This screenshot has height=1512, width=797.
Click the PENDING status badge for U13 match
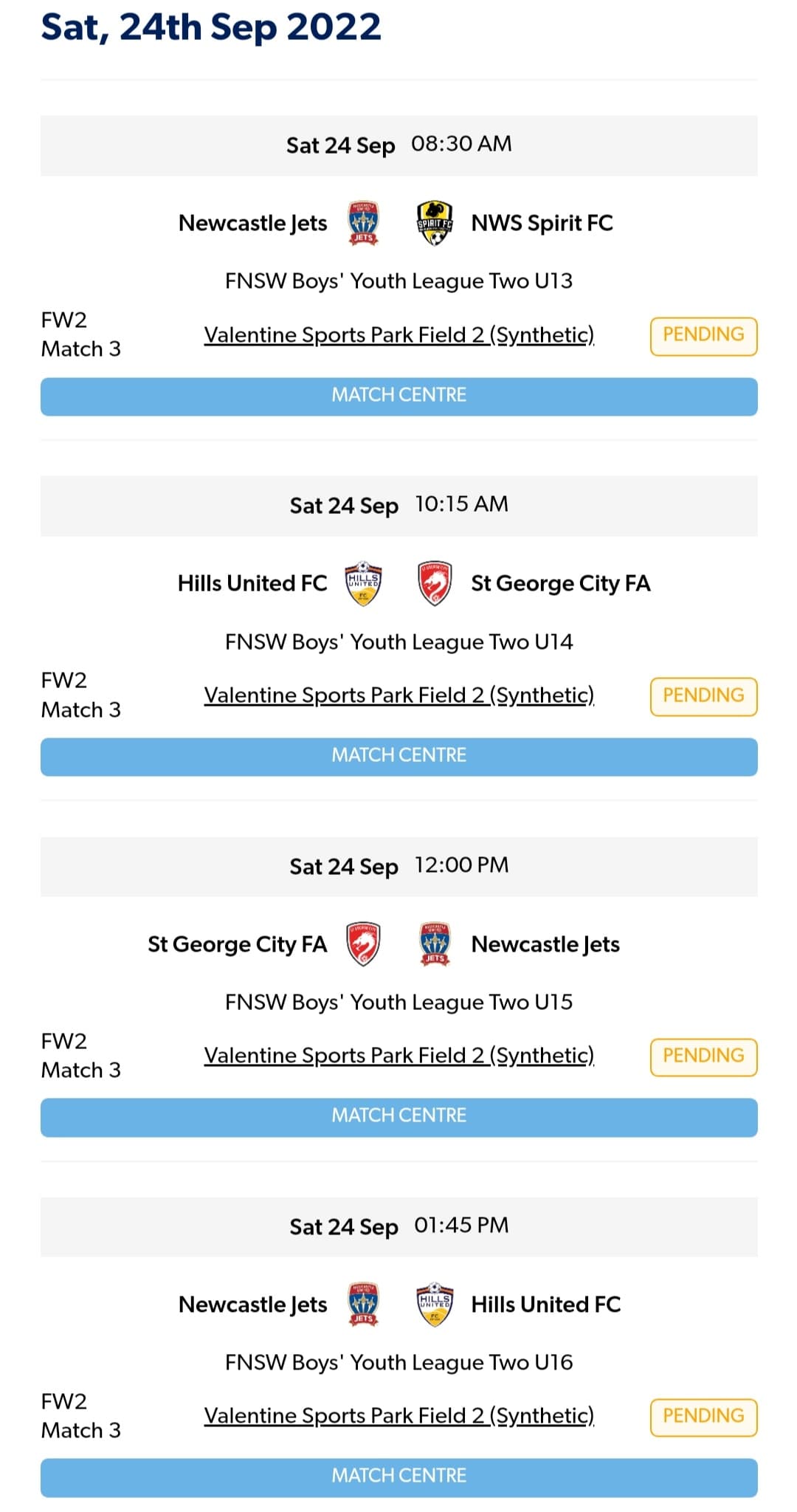tap(703, 336)
